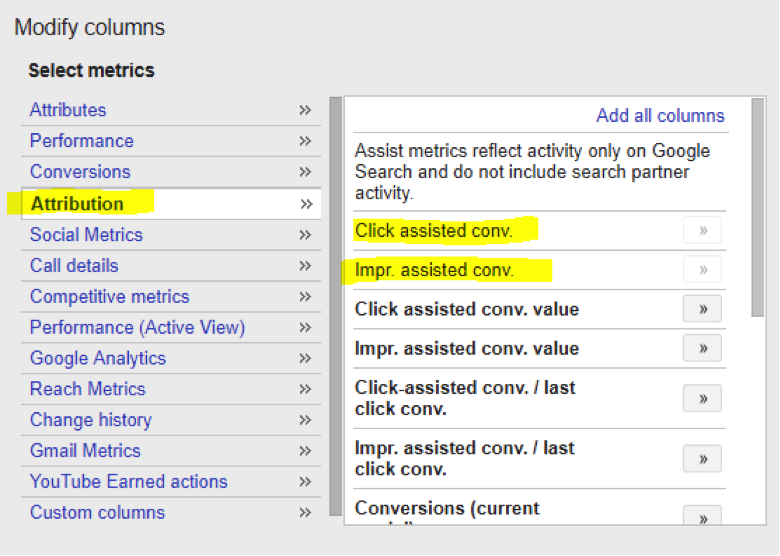Add Click-assisted conv. / last click conv. column
This screenshot has height=556, width=780.
pos(702,398)
